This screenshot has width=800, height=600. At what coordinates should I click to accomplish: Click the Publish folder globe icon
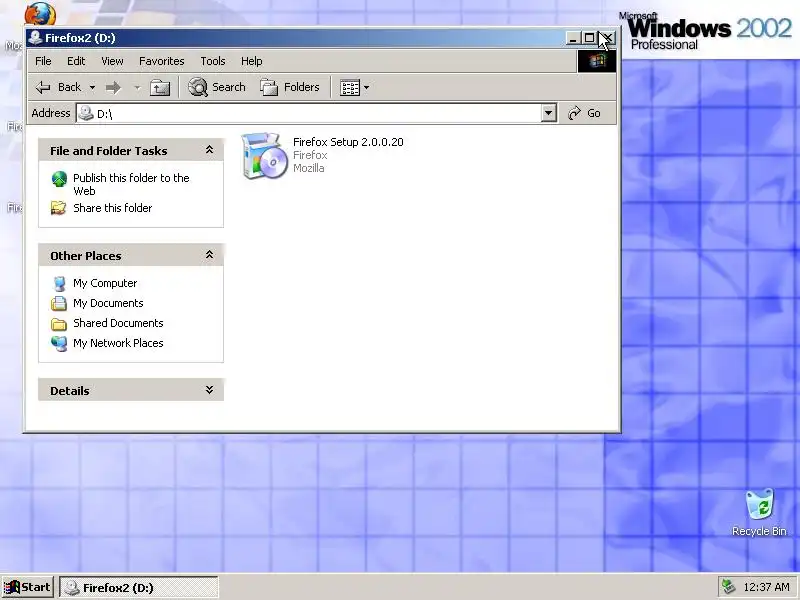pyautogui.click(x=59, y=179)
